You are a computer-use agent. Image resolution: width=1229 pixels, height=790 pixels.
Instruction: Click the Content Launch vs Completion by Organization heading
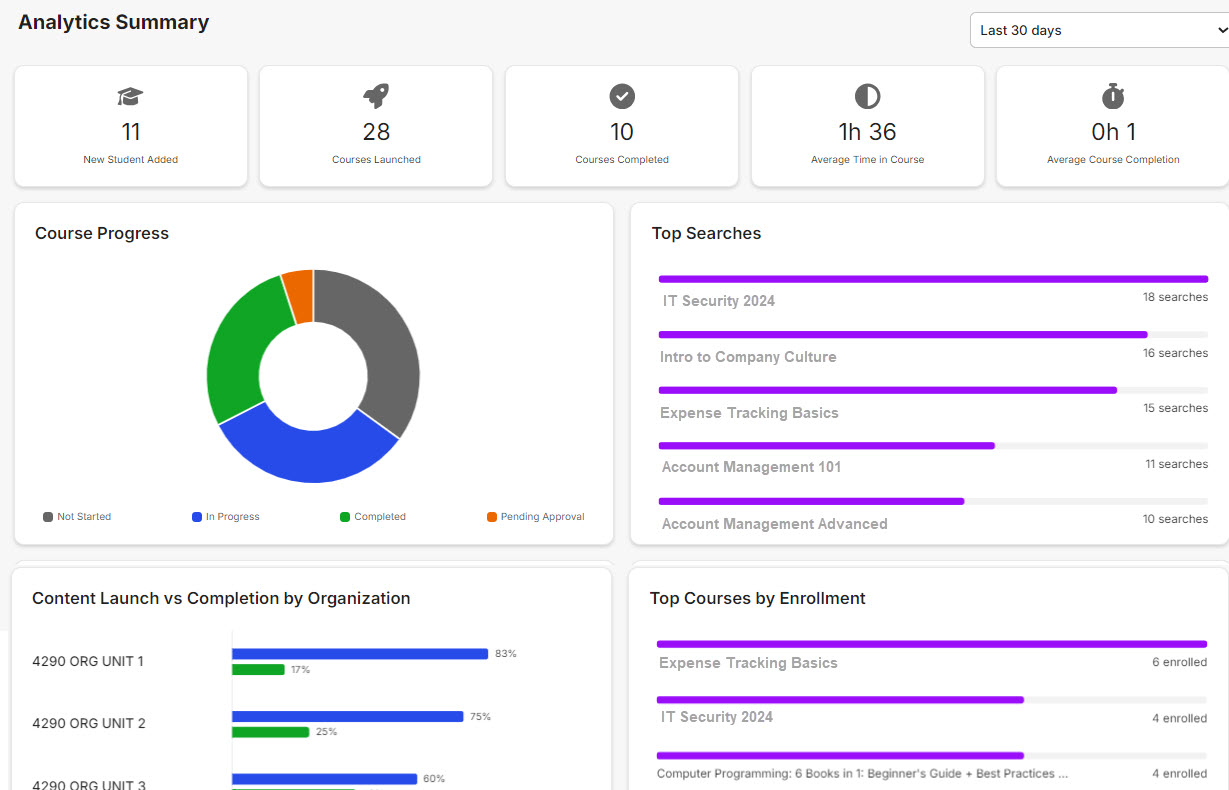(221, 599)
